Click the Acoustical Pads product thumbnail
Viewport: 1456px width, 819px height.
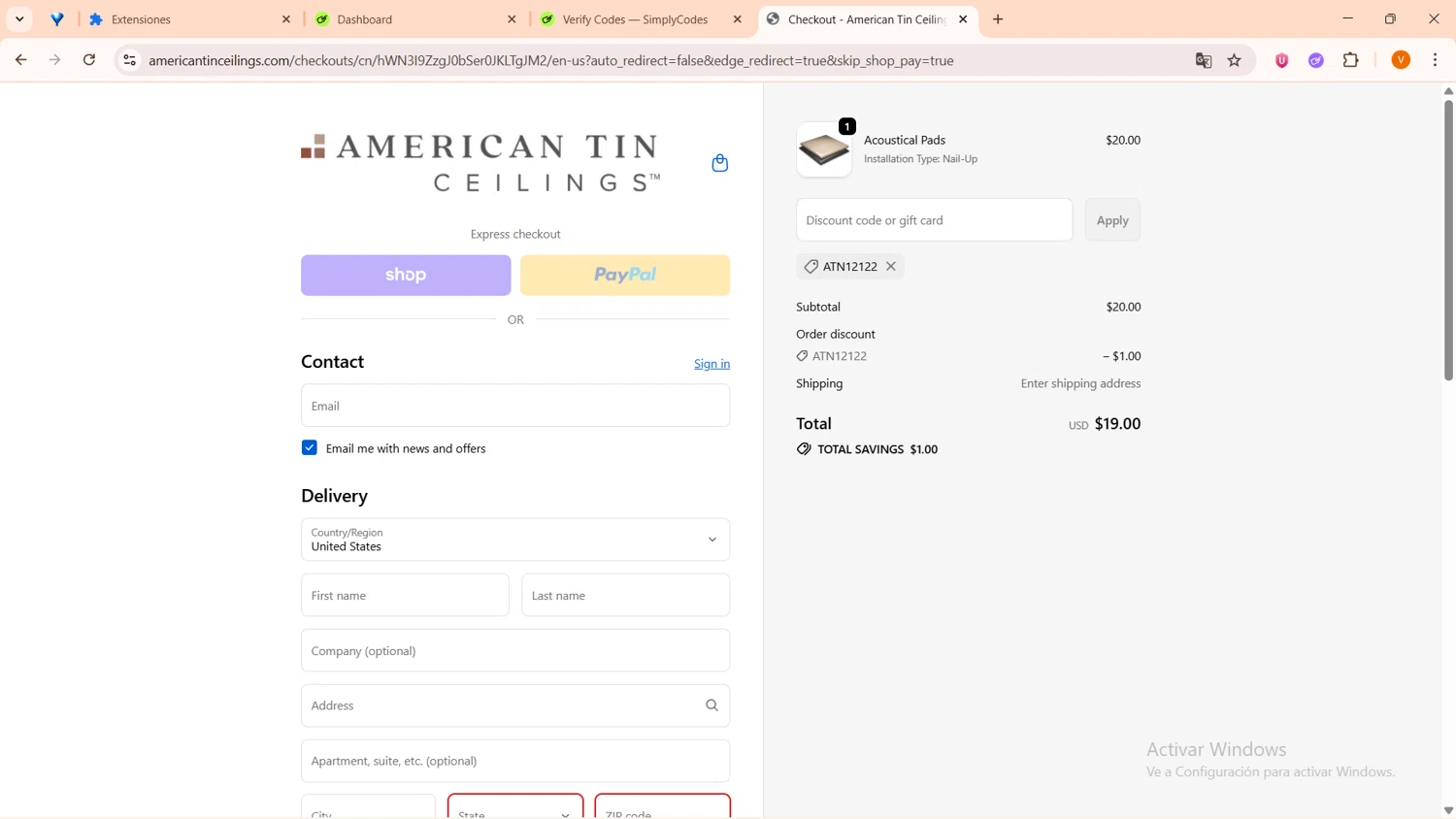(x=824, y=149)
